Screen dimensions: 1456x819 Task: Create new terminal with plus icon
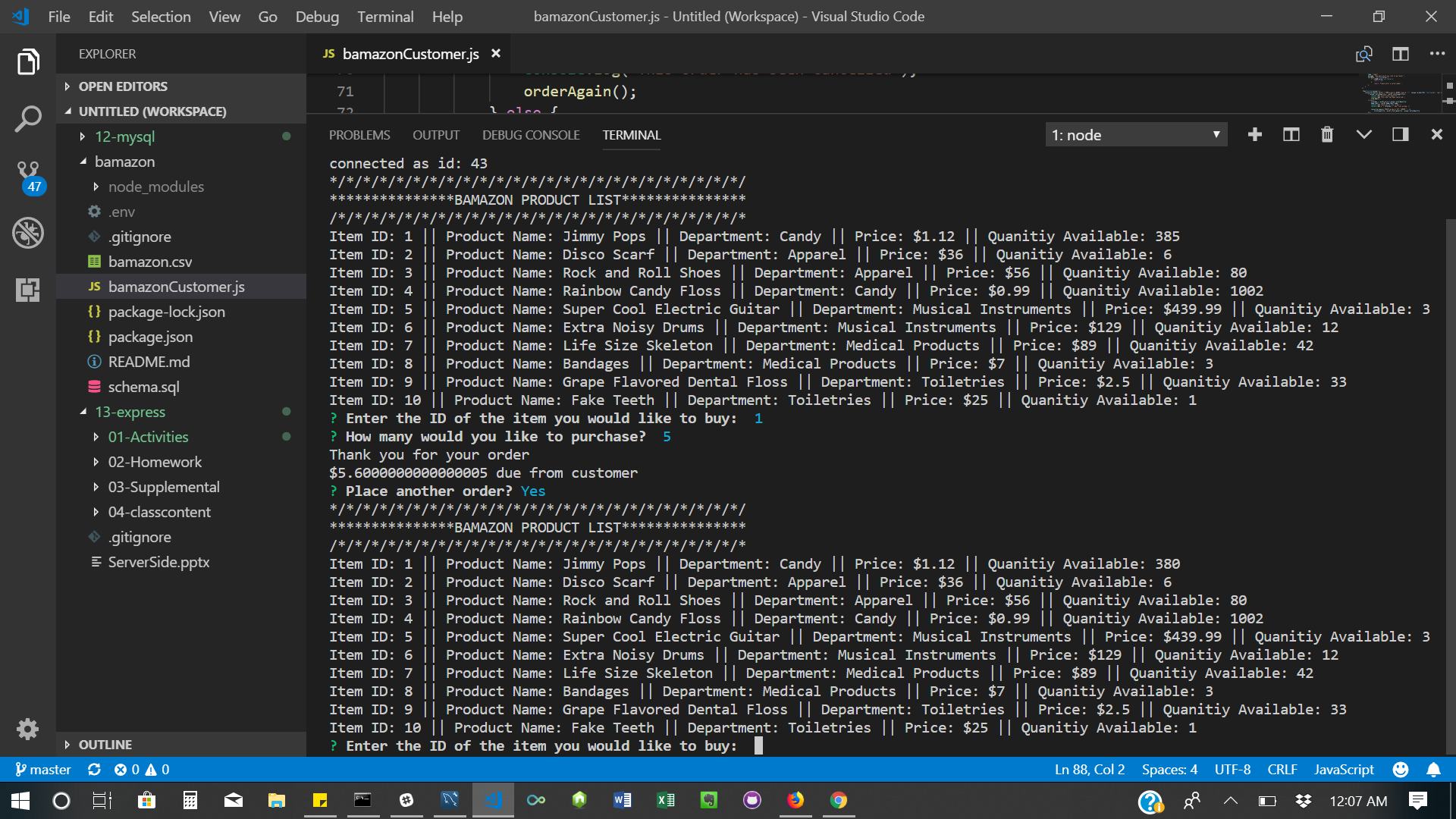(1255, 135)
